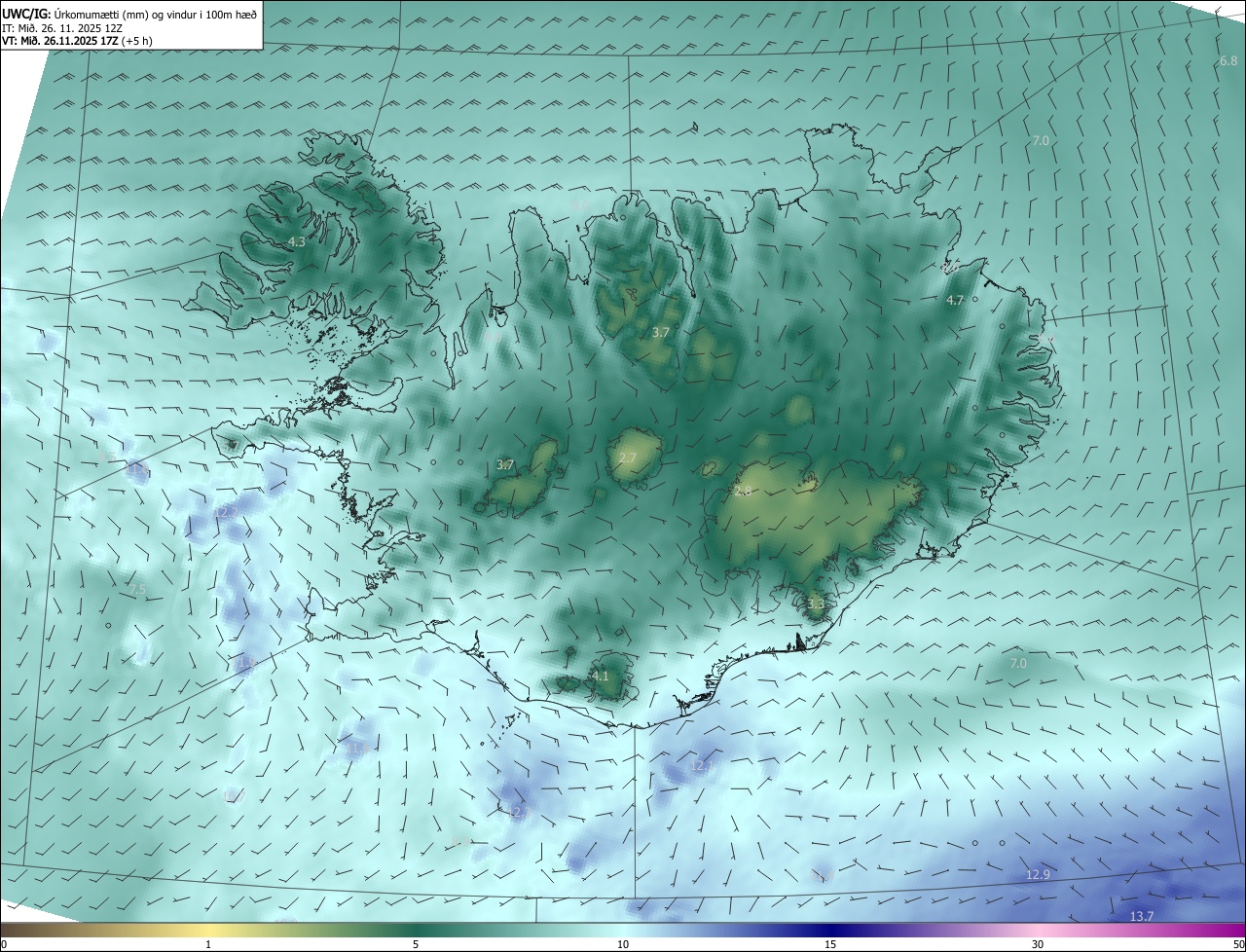Image resolution: width=1246 pixels, height=952 pixels.
Task: Click the 7.5 value over the southwestern sea
Action: click(x=137, y=590)
